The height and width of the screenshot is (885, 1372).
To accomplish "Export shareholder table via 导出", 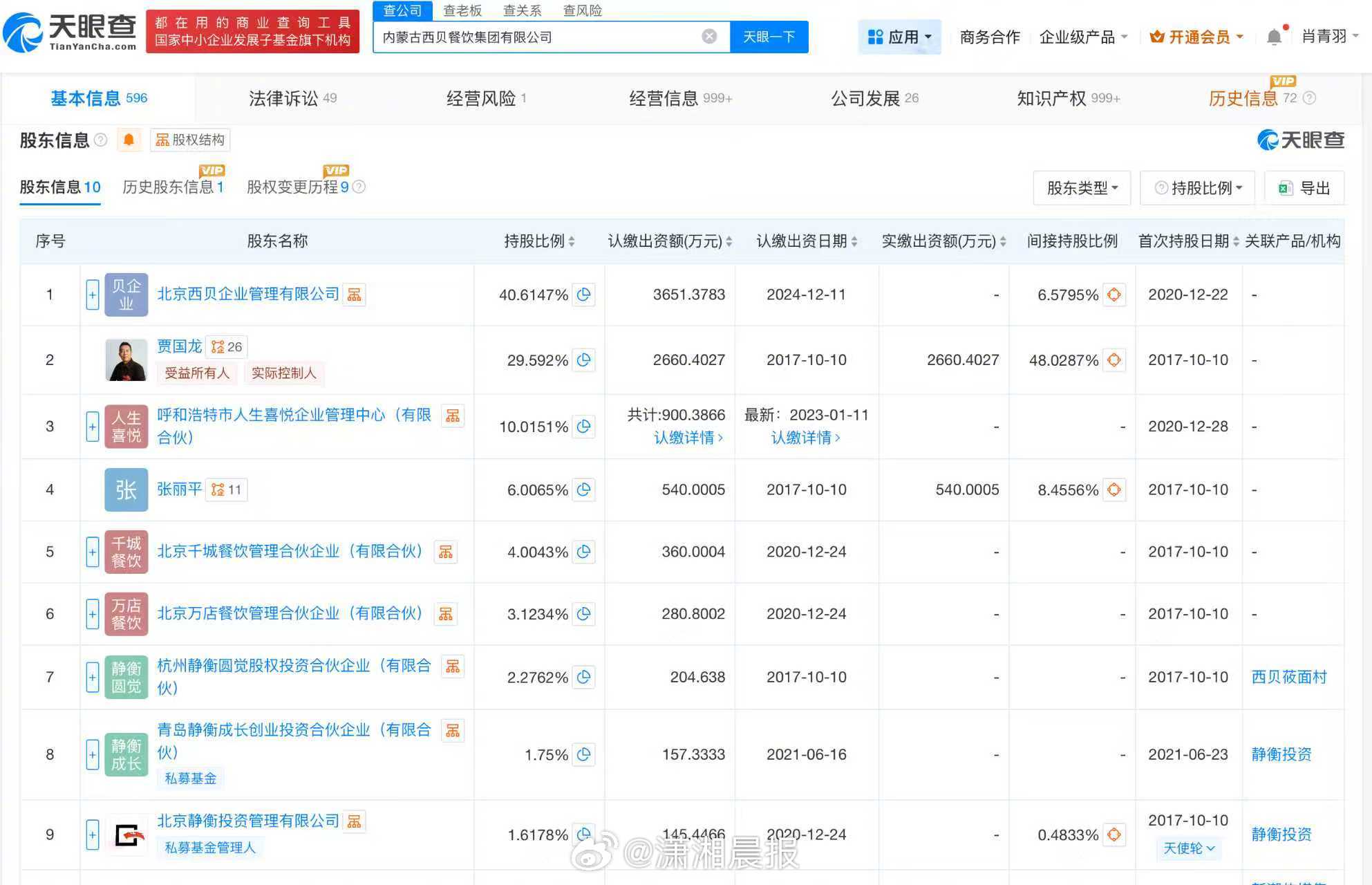I will [1304, 188].
